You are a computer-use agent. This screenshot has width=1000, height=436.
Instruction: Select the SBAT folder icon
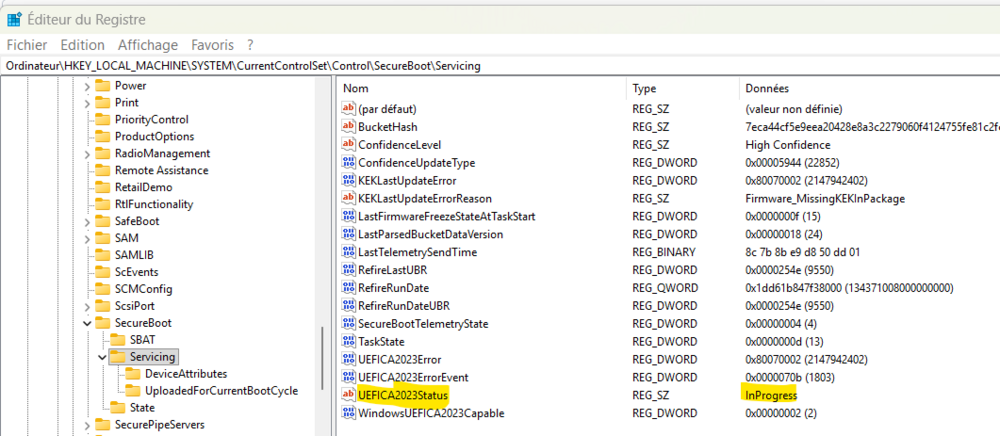(118, 340)
